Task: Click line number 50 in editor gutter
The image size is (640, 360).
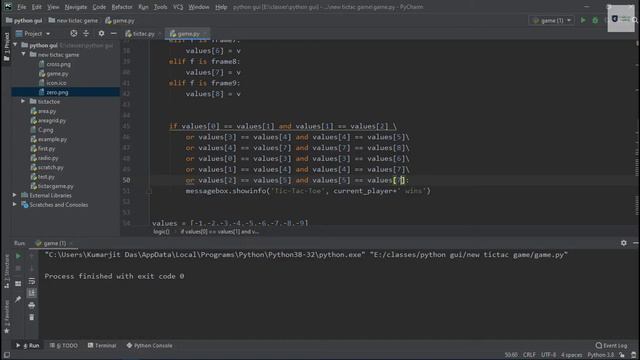Action: (x=126, y=180)
